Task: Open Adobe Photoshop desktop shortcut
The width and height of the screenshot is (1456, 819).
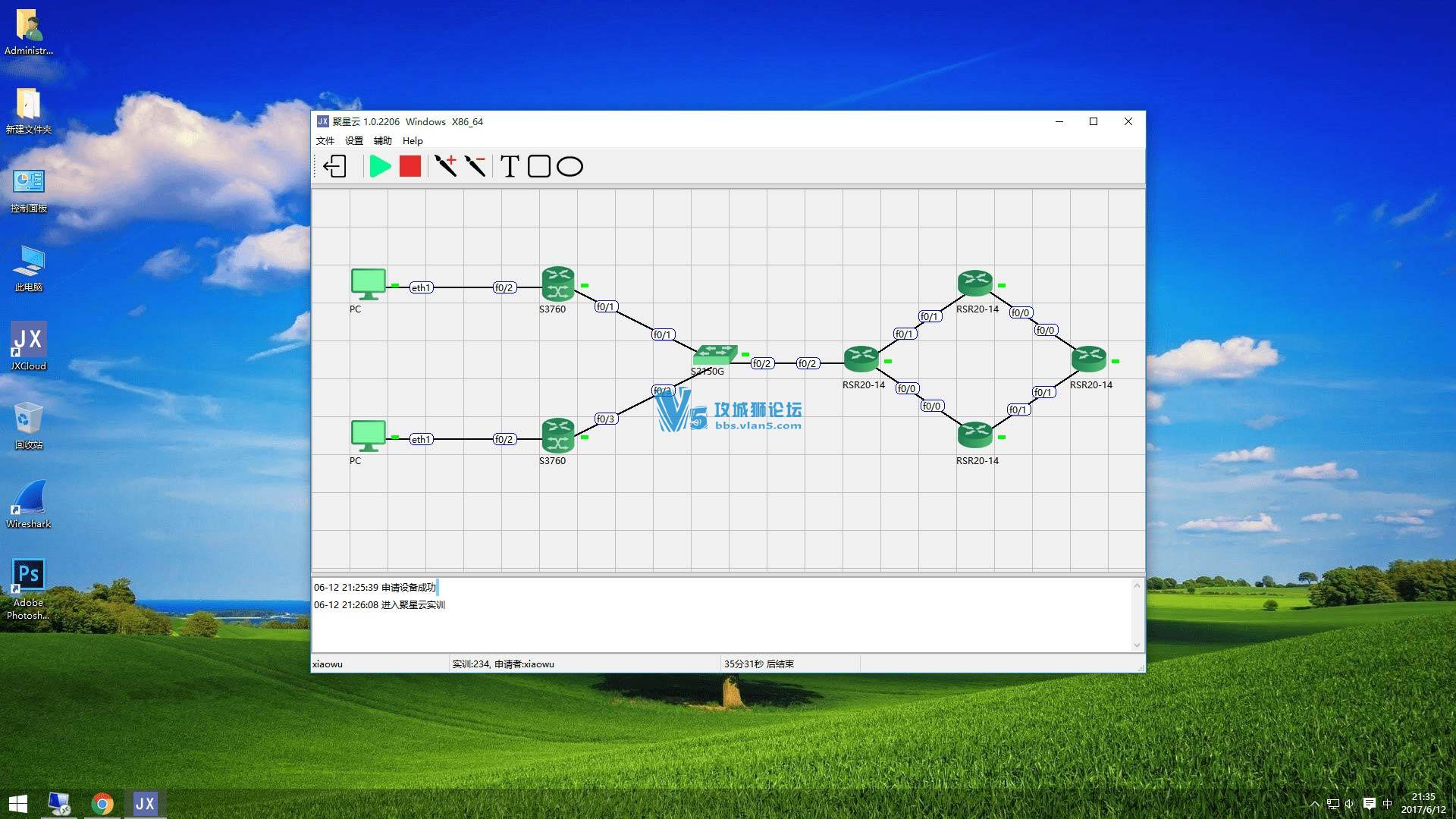Action: (x=29, y=589)
